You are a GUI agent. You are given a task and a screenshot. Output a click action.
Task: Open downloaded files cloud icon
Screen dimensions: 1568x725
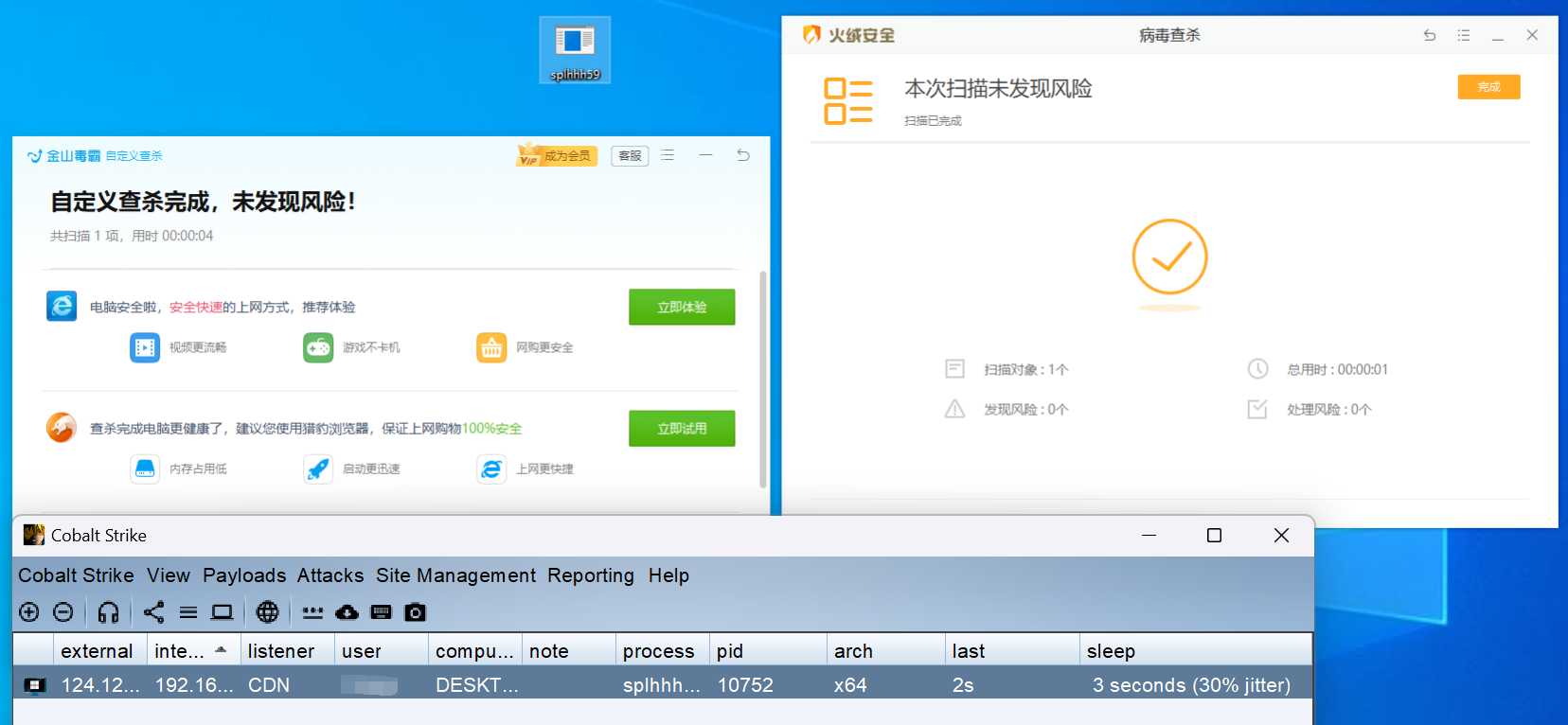tap(347, 612)
